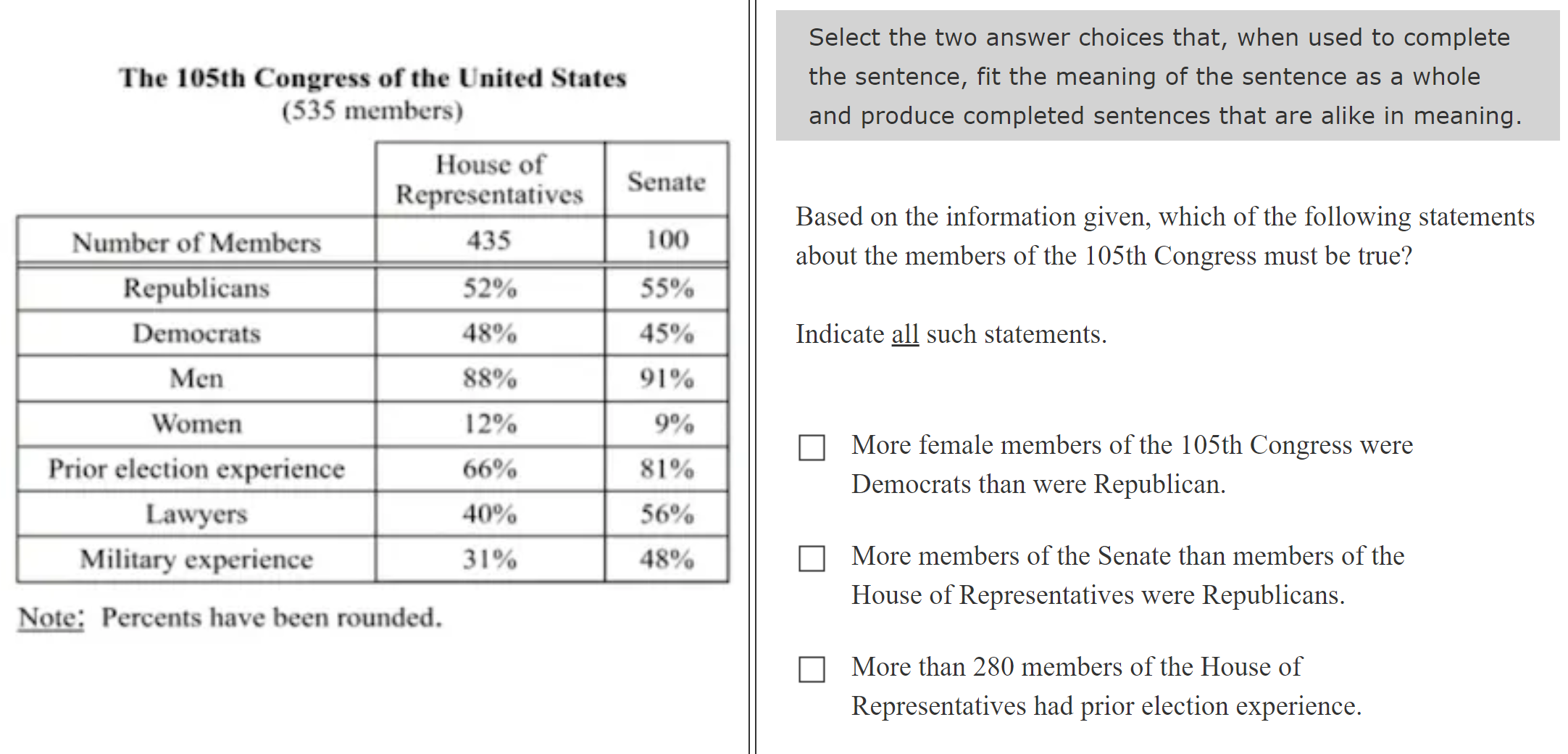Viewport: 1568px width, 754px height.
Task: Click the 'Number of Members' row label
Action: pyautogui.click(x=196, y=242)
